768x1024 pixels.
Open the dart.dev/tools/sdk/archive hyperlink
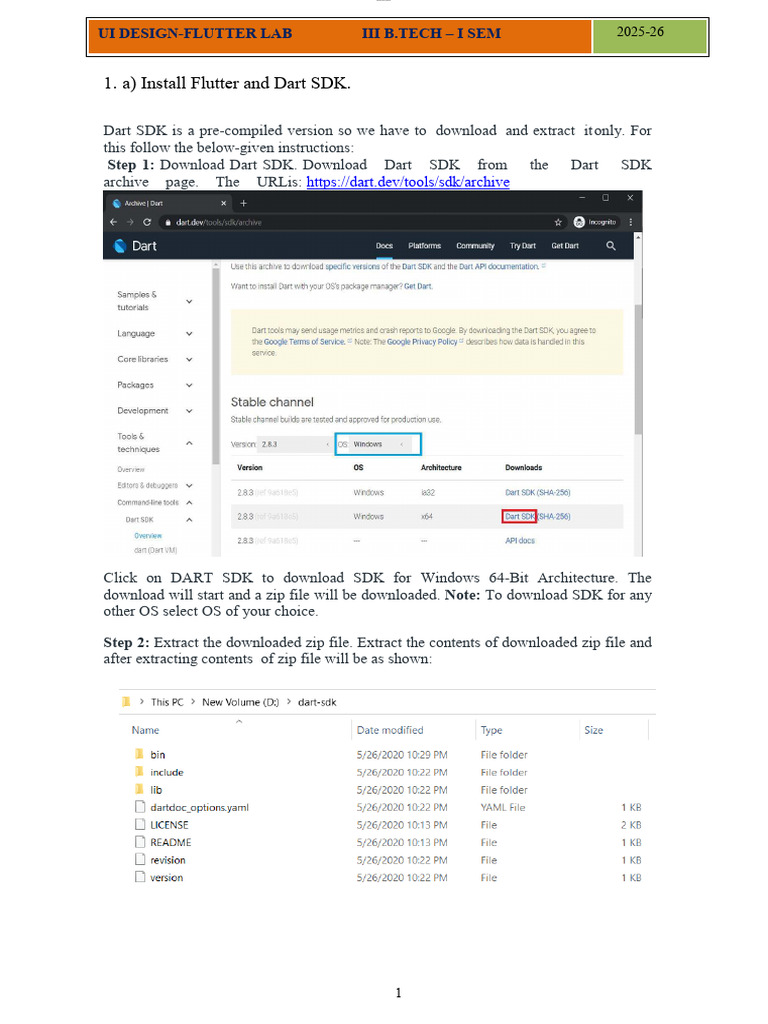(408, 182)
